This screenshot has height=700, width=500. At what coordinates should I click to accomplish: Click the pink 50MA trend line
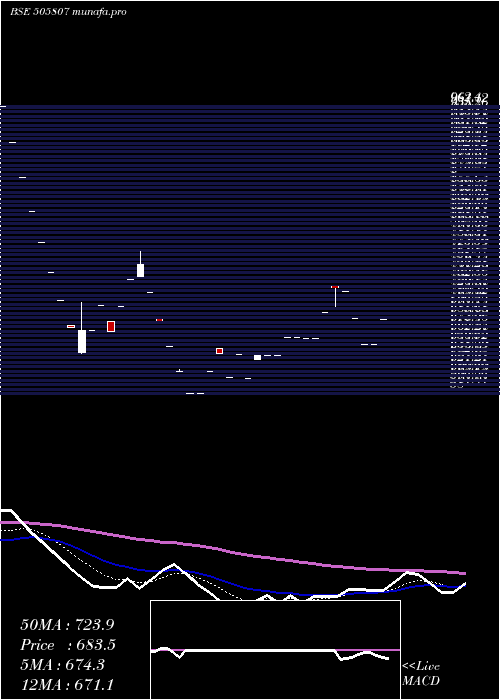(x=232, y=552)
